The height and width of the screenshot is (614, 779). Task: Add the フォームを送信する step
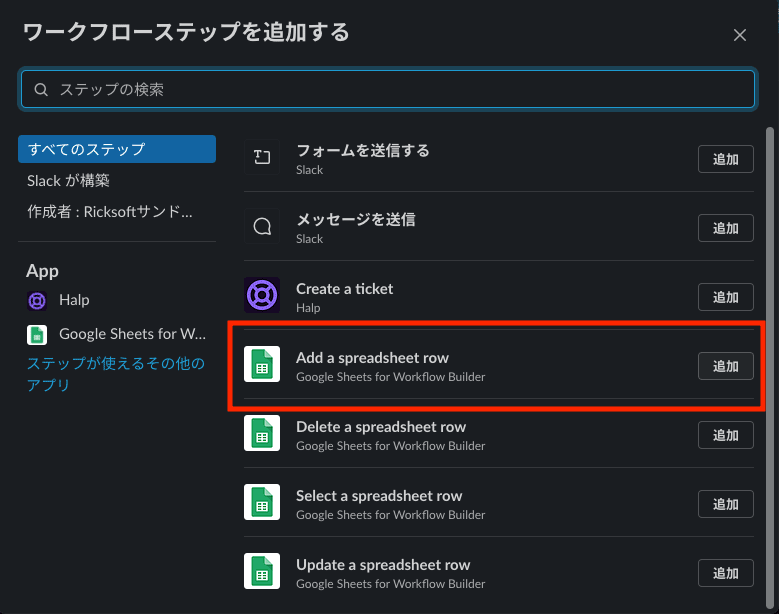(725, 159)
